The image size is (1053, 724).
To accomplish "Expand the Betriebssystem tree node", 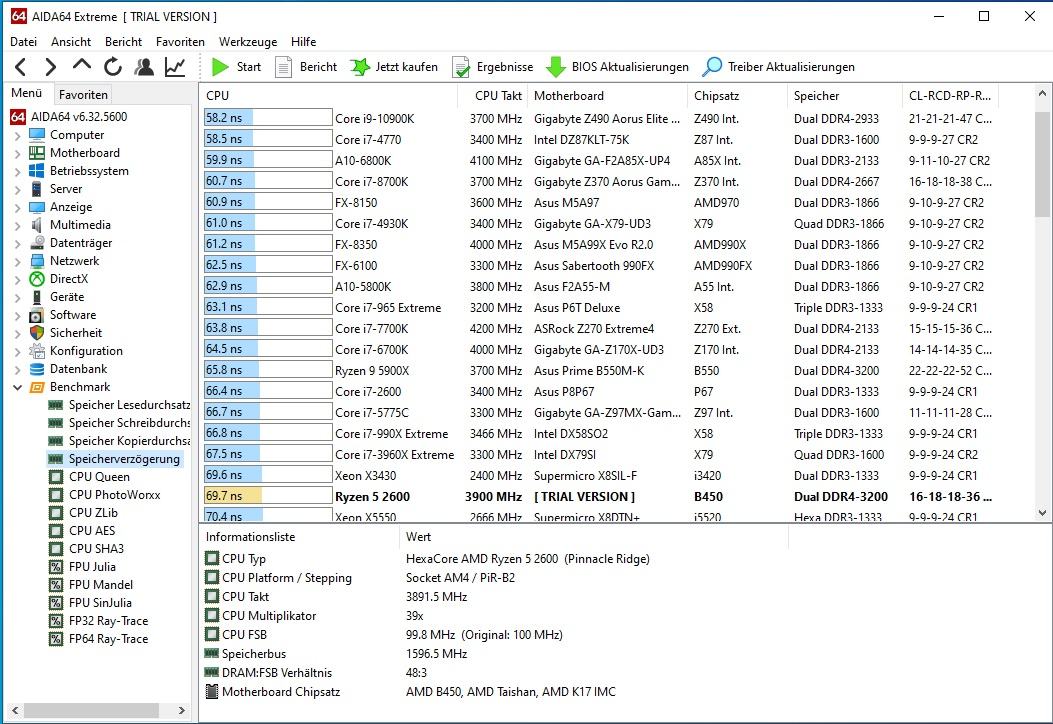I will pyautogui.click(x=17, y=172).
